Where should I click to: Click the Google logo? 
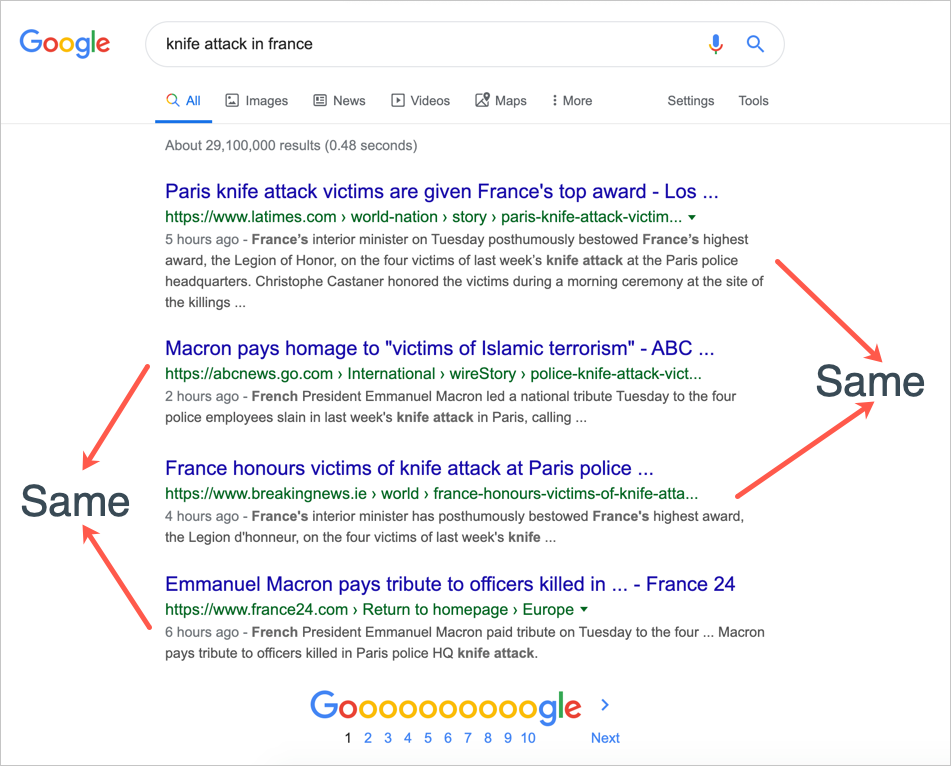[x=65, y=44]
